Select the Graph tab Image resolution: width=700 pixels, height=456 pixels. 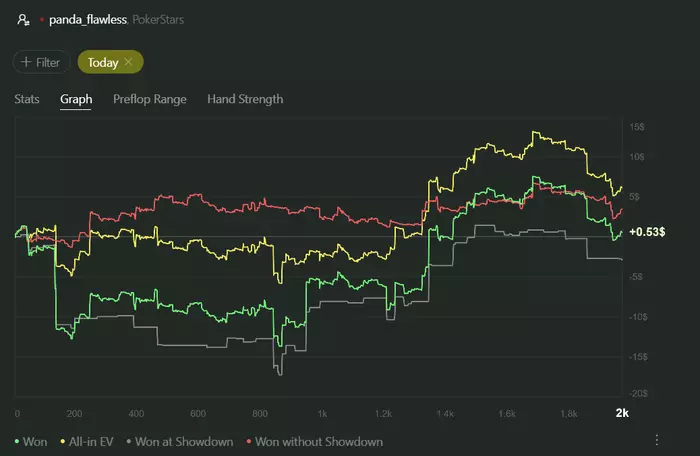point(76,99)
